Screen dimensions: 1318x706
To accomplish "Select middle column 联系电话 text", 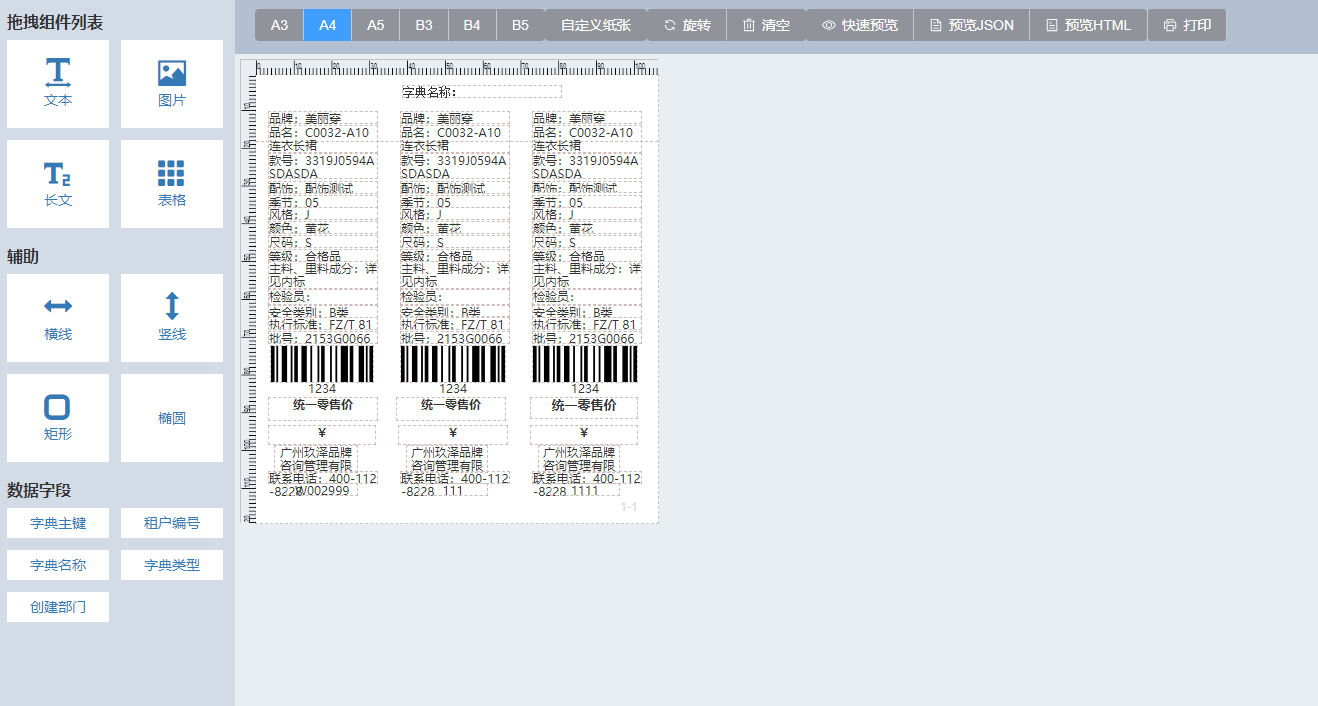I will (455, 478).
